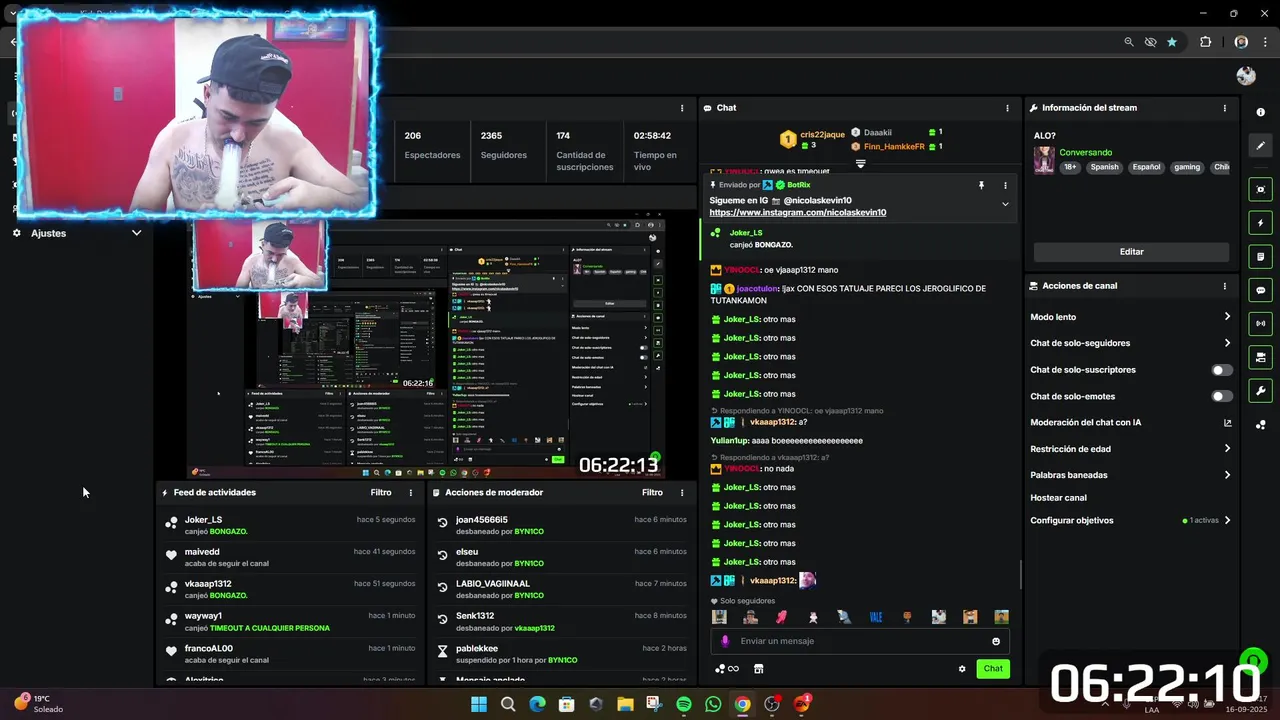Open Acciones de moderador three-dot menu
The width and height of the screenshot is (1280, 720).
tap(682, 492)
